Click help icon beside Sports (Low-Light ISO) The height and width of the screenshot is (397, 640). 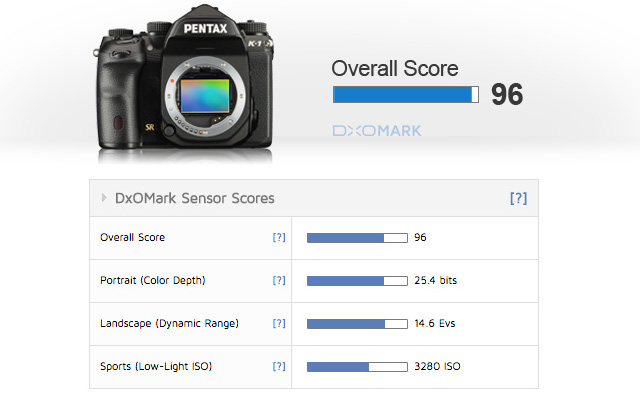click(x=279, y=366)
